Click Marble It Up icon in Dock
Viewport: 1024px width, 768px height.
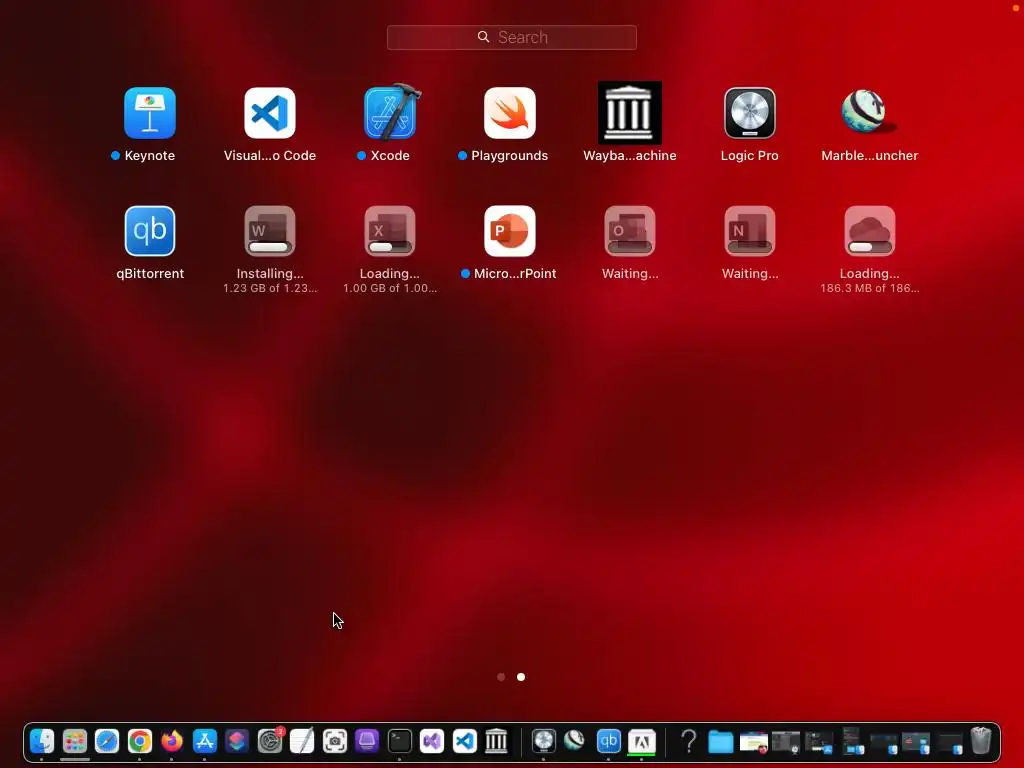click(575, 740)
